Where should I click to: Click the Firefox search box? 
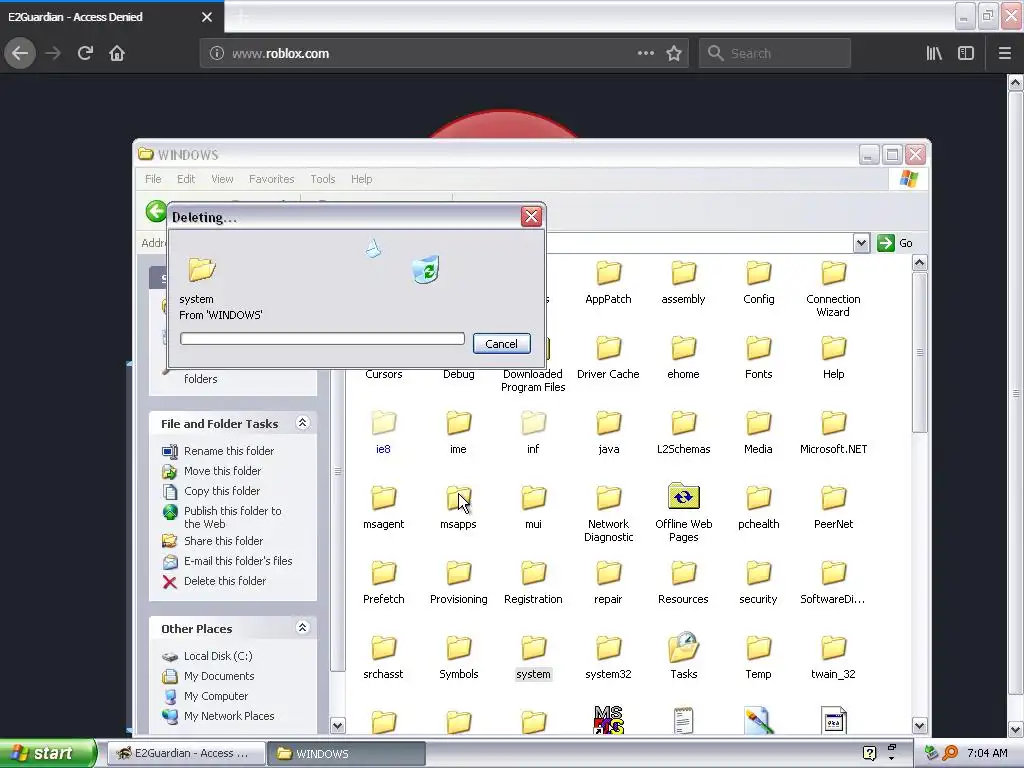tap(775, 54)
